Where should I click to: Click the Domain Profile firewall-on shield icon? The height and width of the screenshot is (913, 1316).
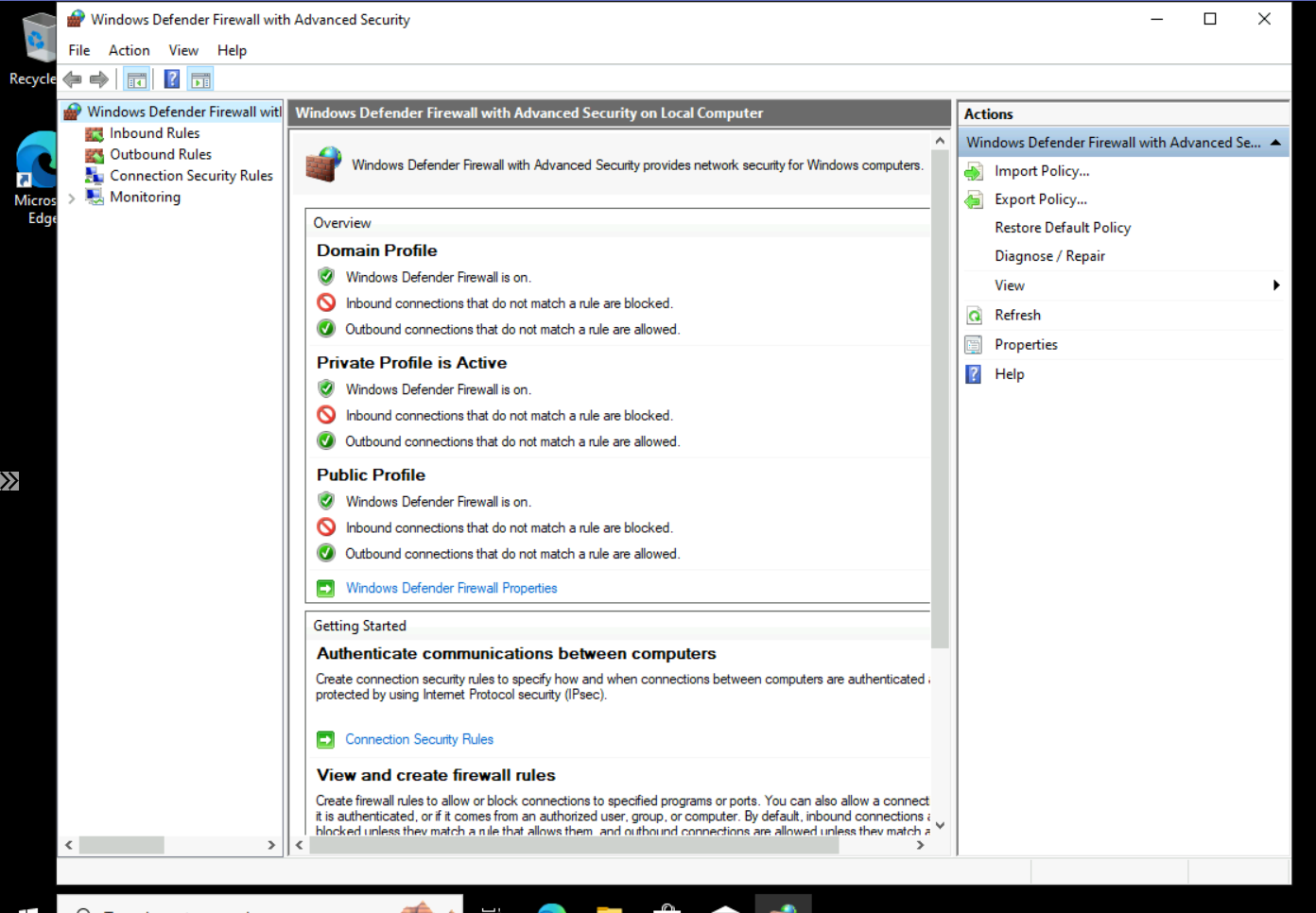(326, 276)
